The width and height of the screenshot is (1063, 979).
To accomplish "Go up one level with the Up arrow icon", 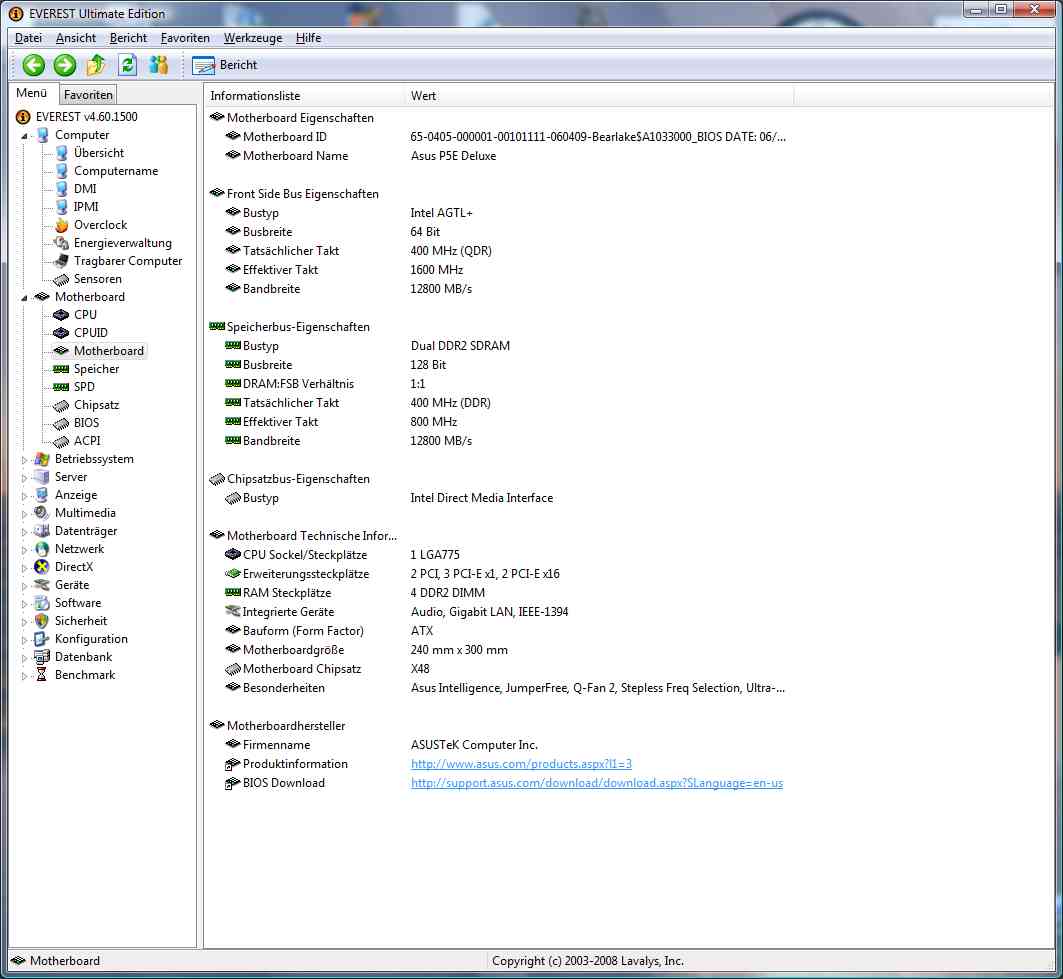I will (96, 65).
